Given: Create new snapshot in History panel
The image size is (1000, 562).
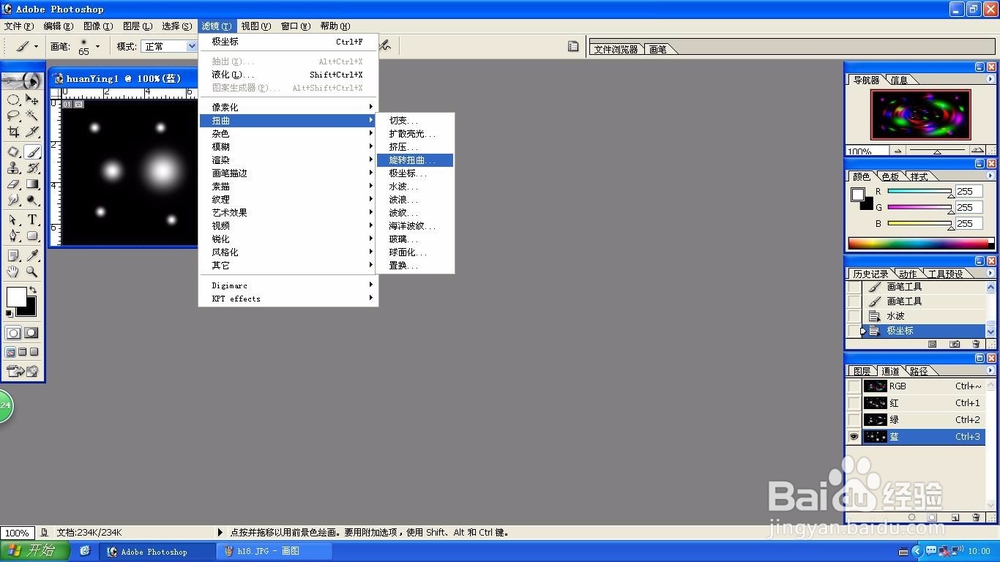Looking at the screenshot, I should click(x=954, y=344).
